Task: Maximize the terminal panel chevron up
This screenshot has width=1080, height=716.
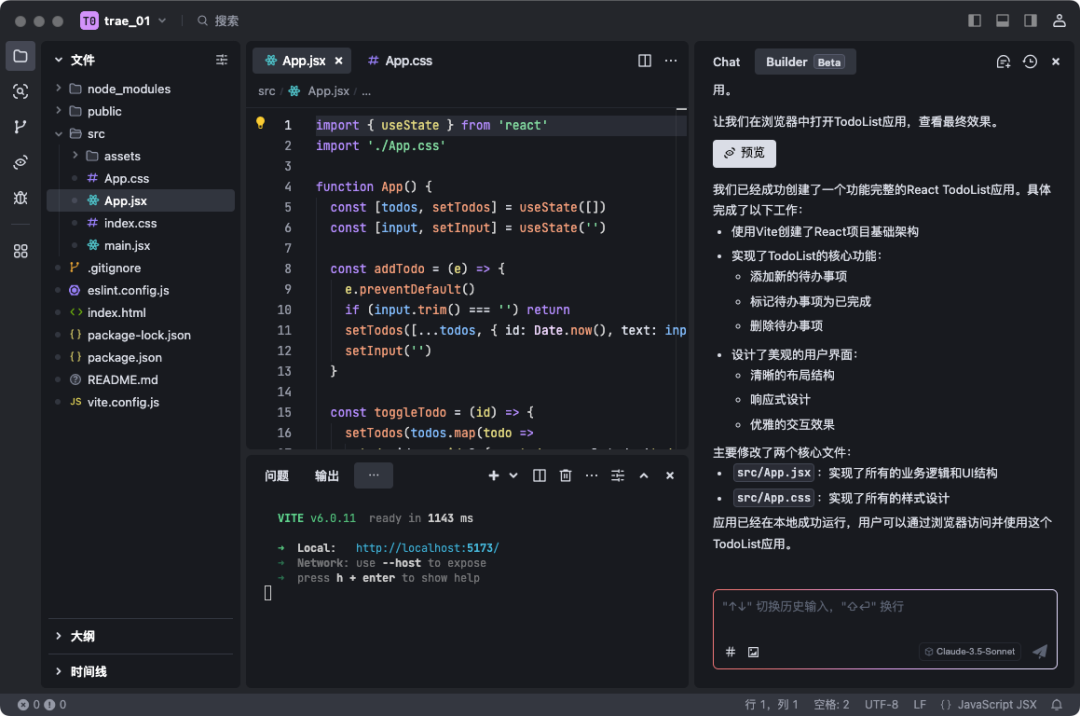Action: [x=644, y=476]
